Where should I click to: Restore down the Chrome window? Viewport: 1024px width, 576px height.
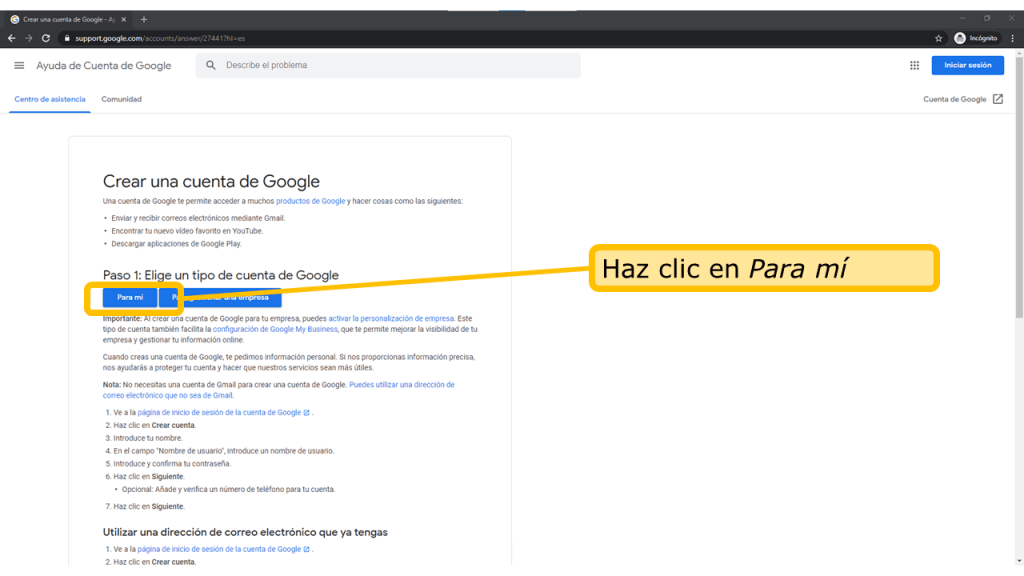(987, 18)
